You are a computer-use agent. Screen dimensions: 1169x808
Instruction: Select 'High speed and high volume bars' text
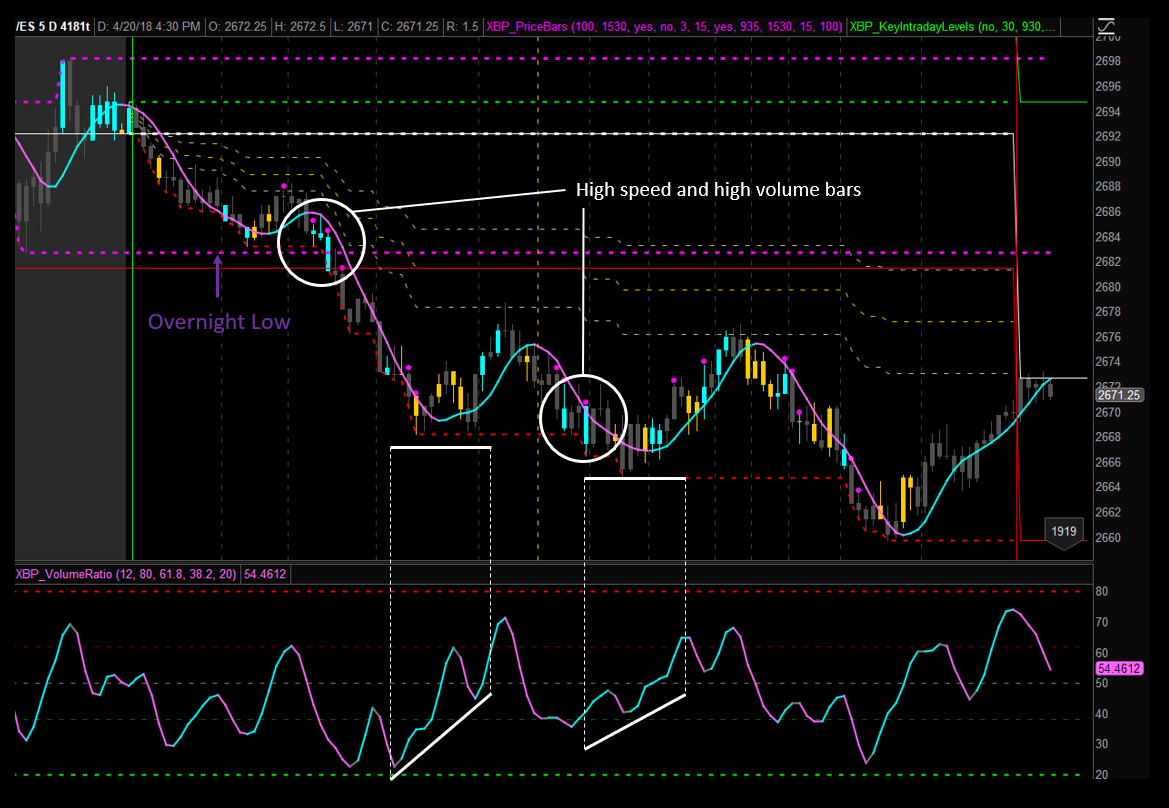pos(717,190)
